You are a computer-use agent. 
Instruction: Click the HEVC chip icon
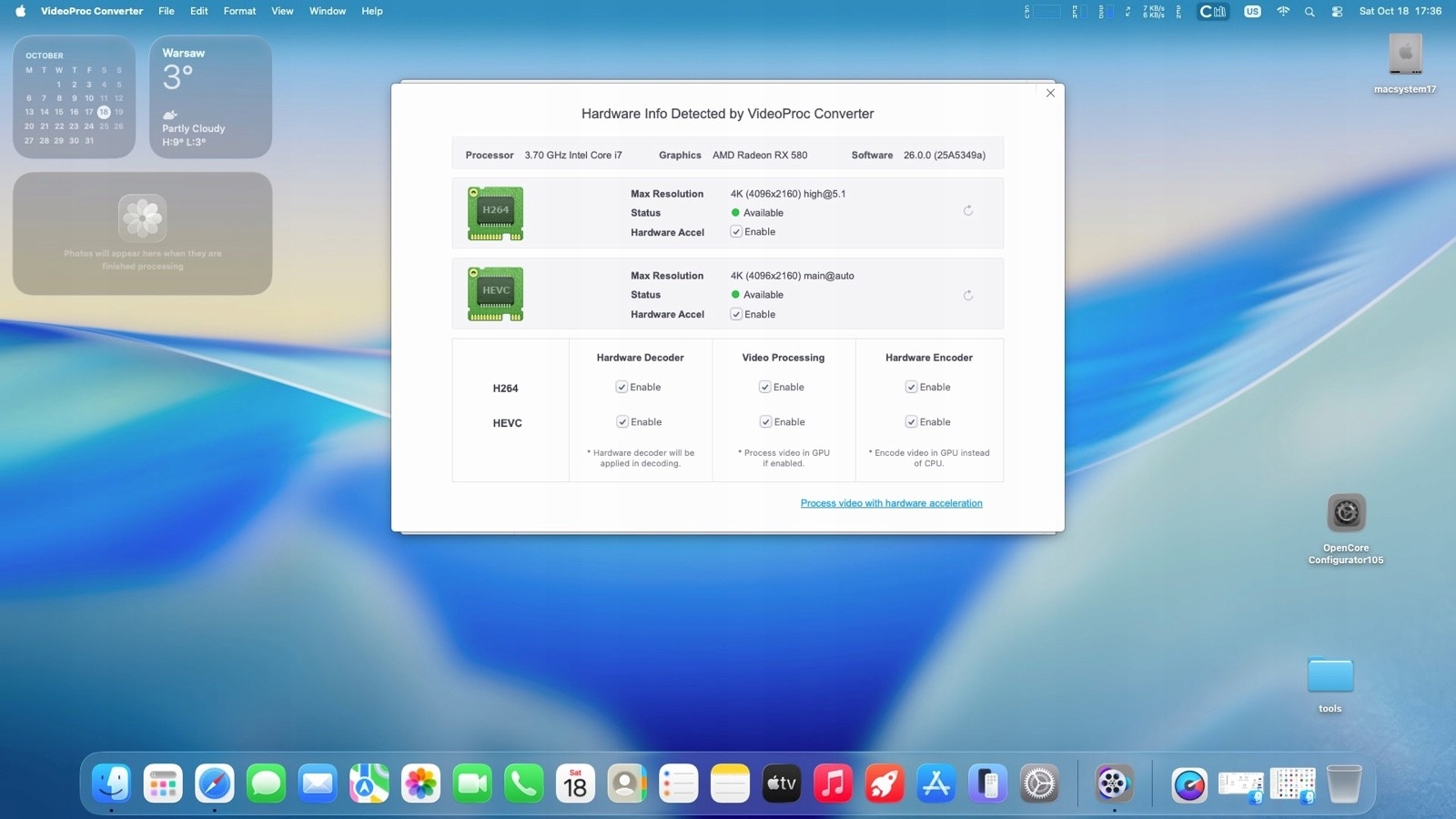coord(495,294)
